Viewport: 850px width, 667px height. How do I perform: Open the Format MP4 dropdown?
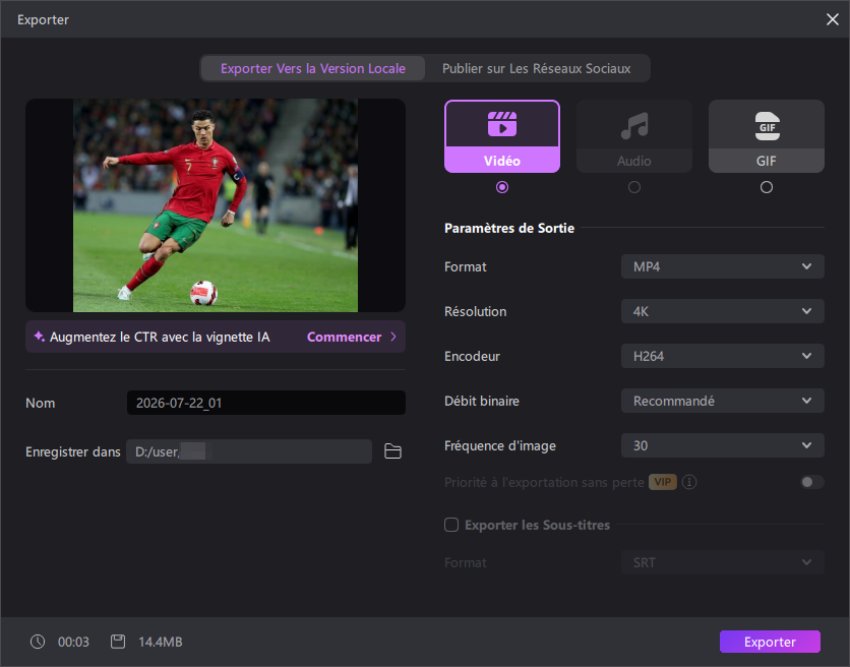[723, 266]
